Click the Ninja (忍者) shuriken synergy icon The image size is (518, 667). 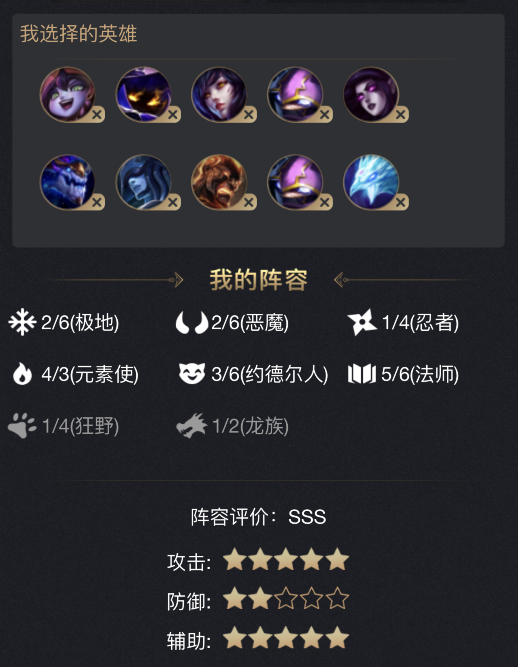(x=362, y=322)
